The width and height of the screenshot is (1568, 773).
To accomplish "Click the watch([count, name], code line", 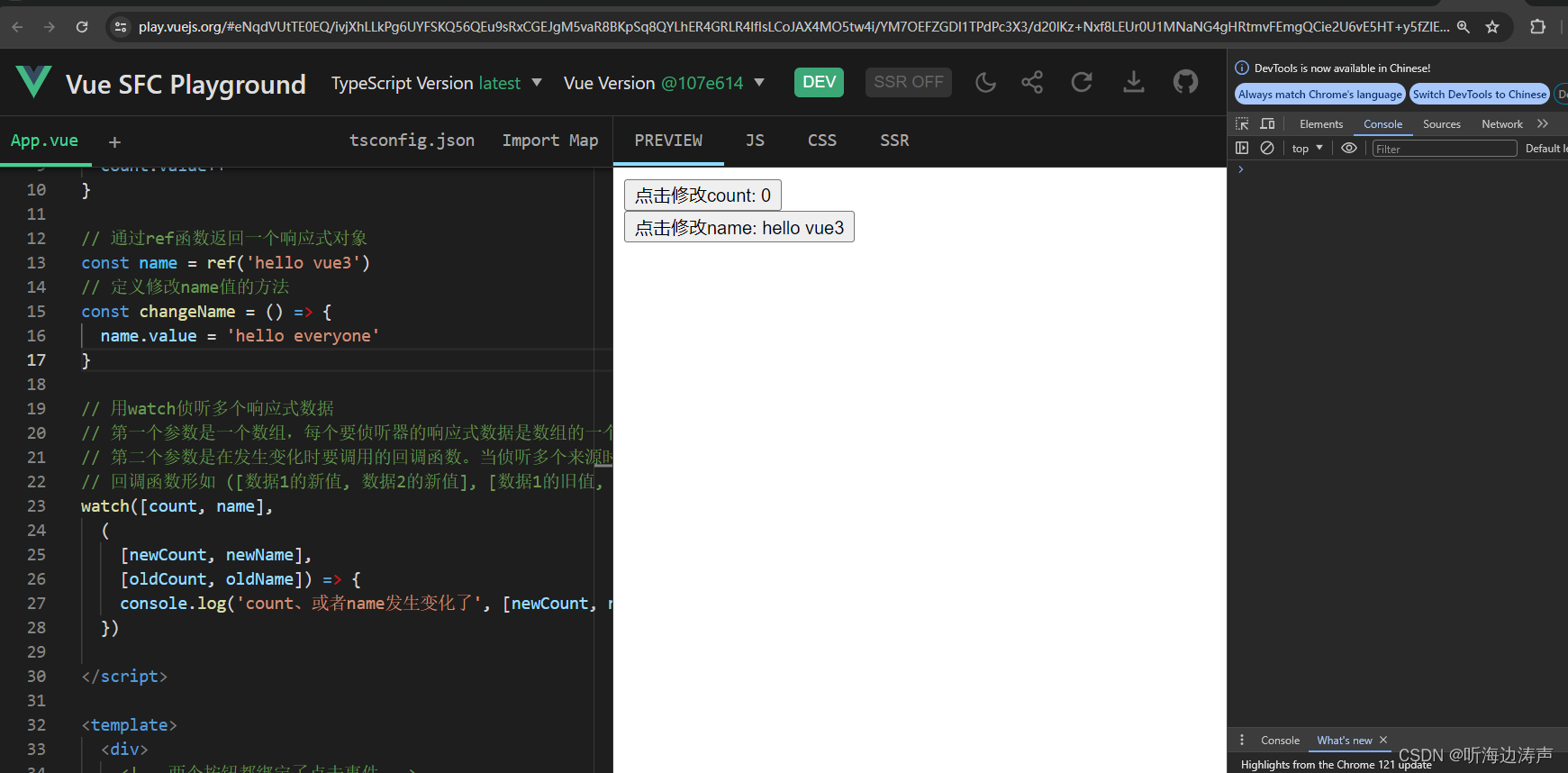I will [x=177, y=506].
